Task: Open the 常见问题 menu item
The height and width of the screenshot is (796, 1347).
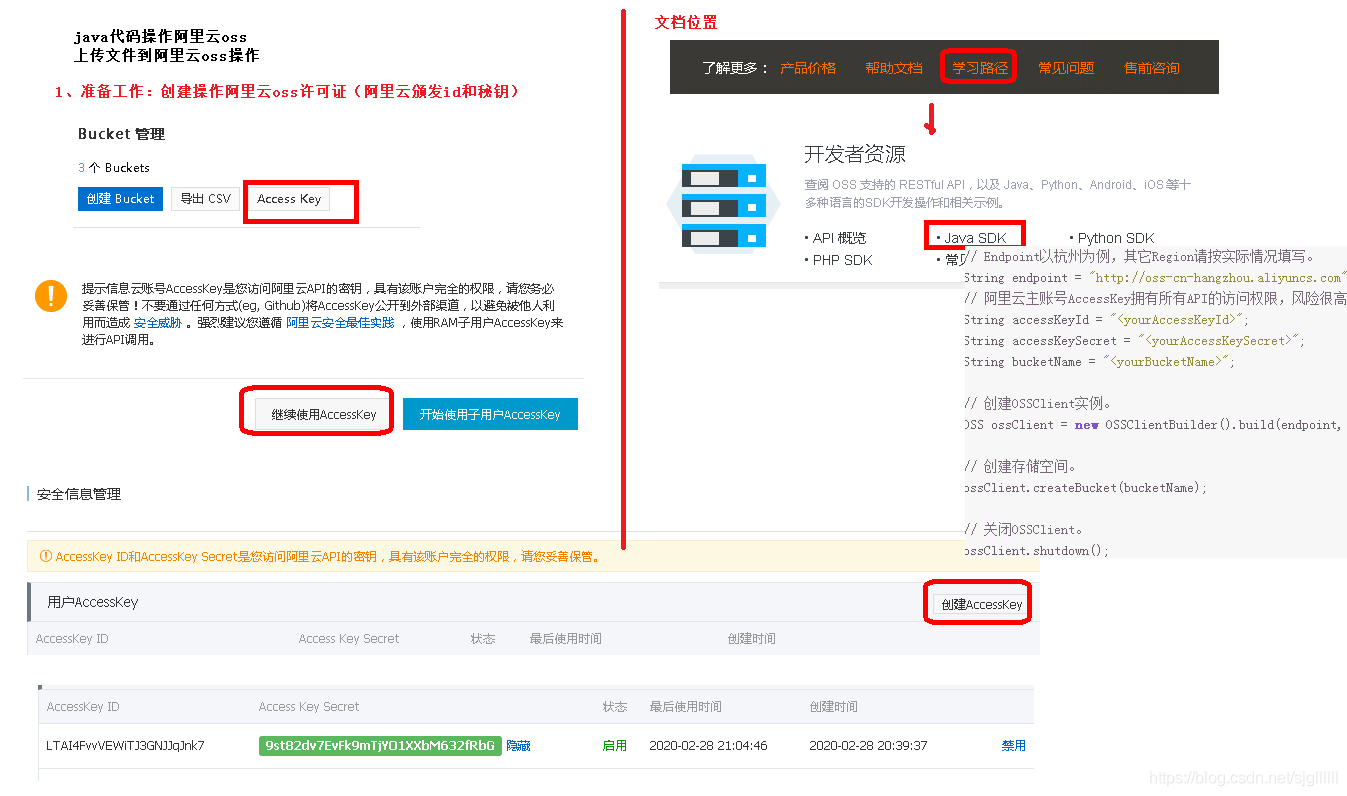Action: [x=1065, y=65]
